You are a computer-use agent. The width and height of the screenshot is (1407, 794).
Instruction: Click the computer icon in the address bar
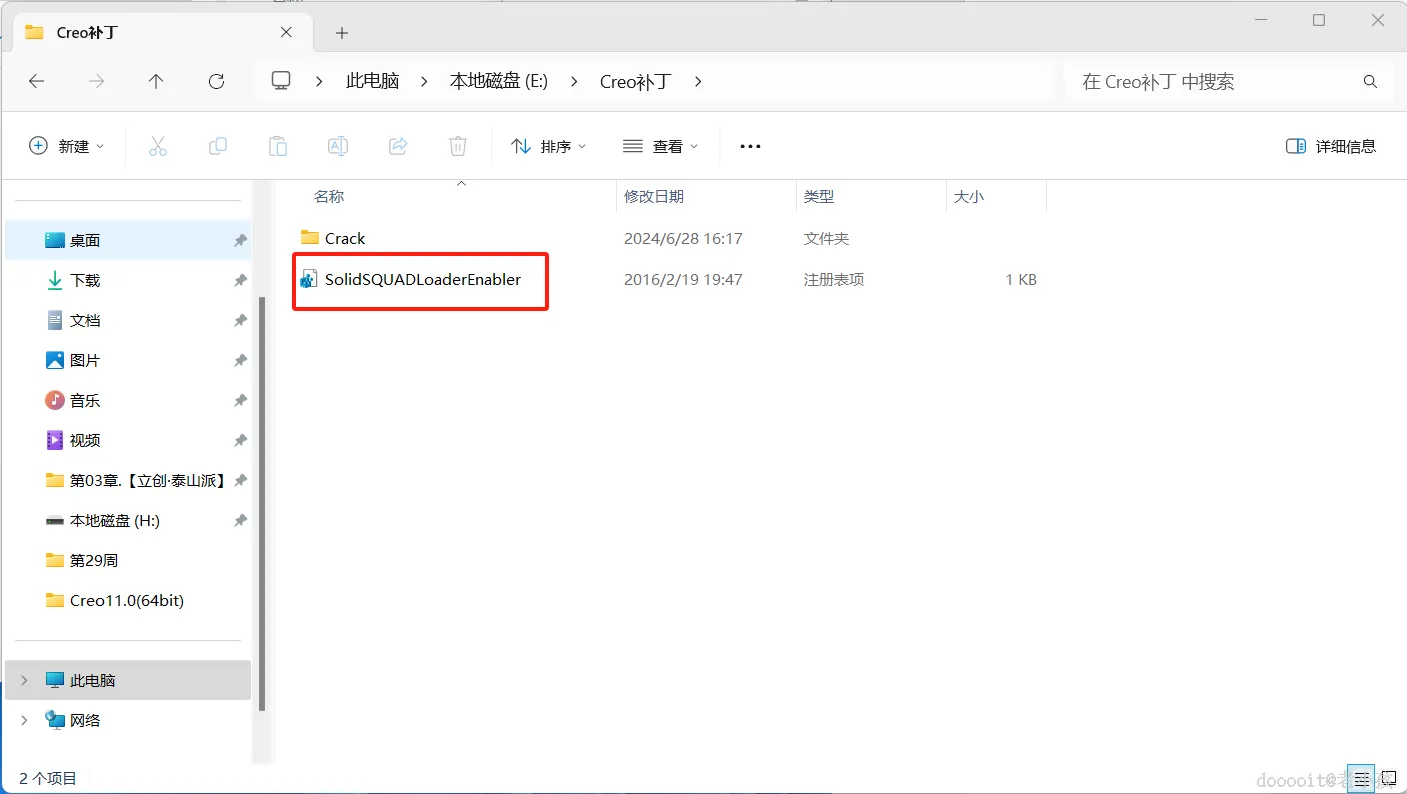(281, 81)
